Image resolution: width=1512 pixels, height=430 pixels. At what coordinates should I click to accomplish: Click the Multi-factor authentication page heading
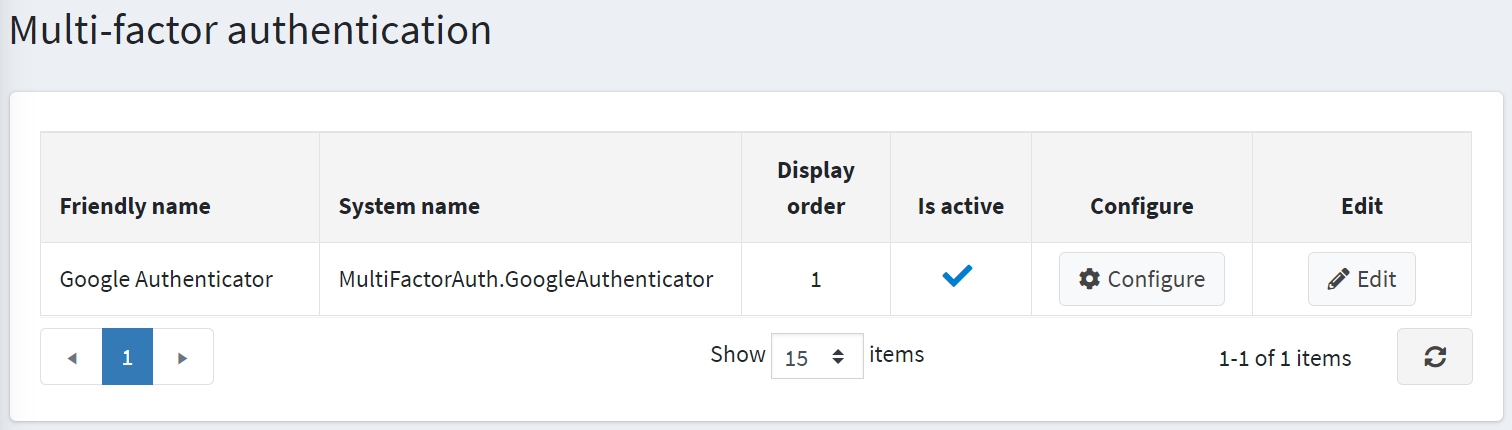tap(250, 30)
